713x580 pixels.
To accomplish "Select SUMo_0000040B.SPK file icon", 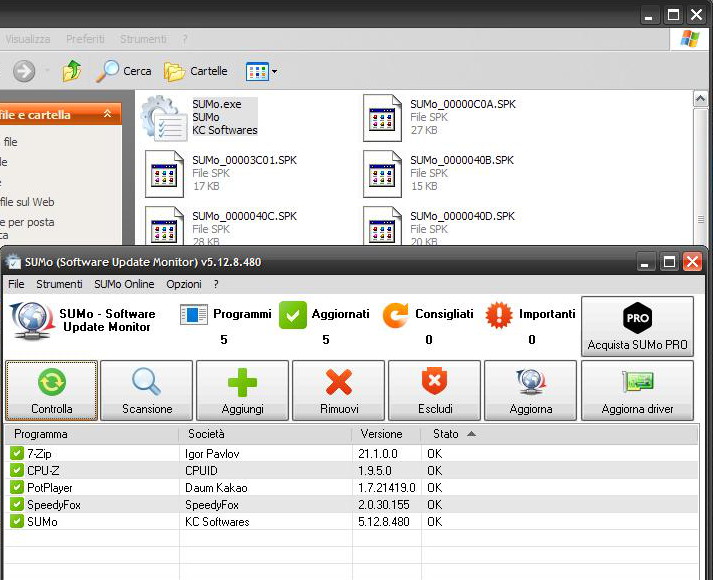I will [x=382, y=174].
